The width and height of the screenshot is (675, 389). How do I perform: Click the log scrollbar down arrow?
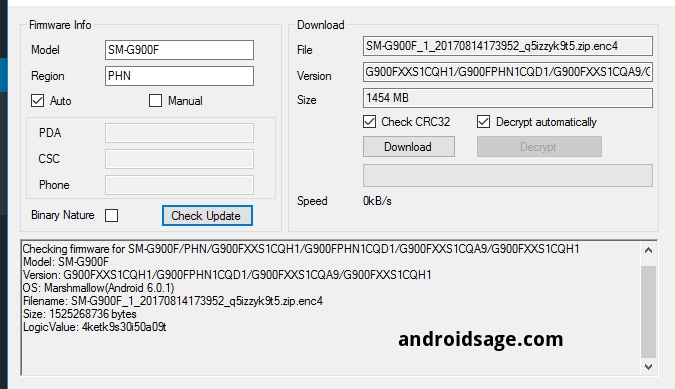pyautogui.click(x=648, y=367)
